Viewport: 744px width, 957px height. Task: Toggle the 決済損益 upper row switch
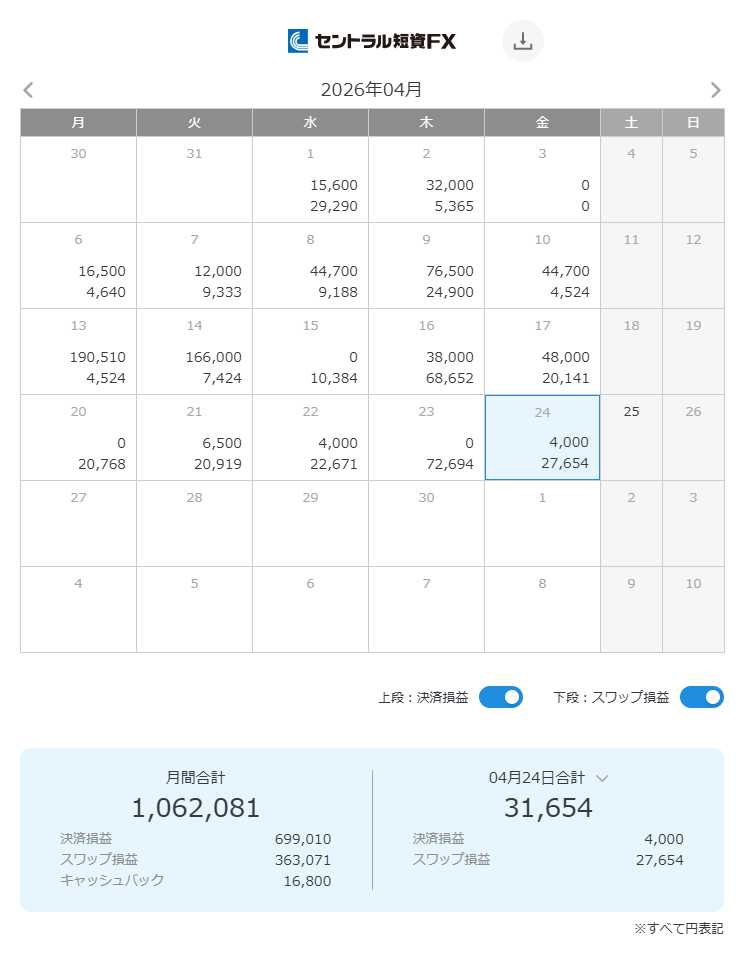pyautogui.click(x=501, y=697)
